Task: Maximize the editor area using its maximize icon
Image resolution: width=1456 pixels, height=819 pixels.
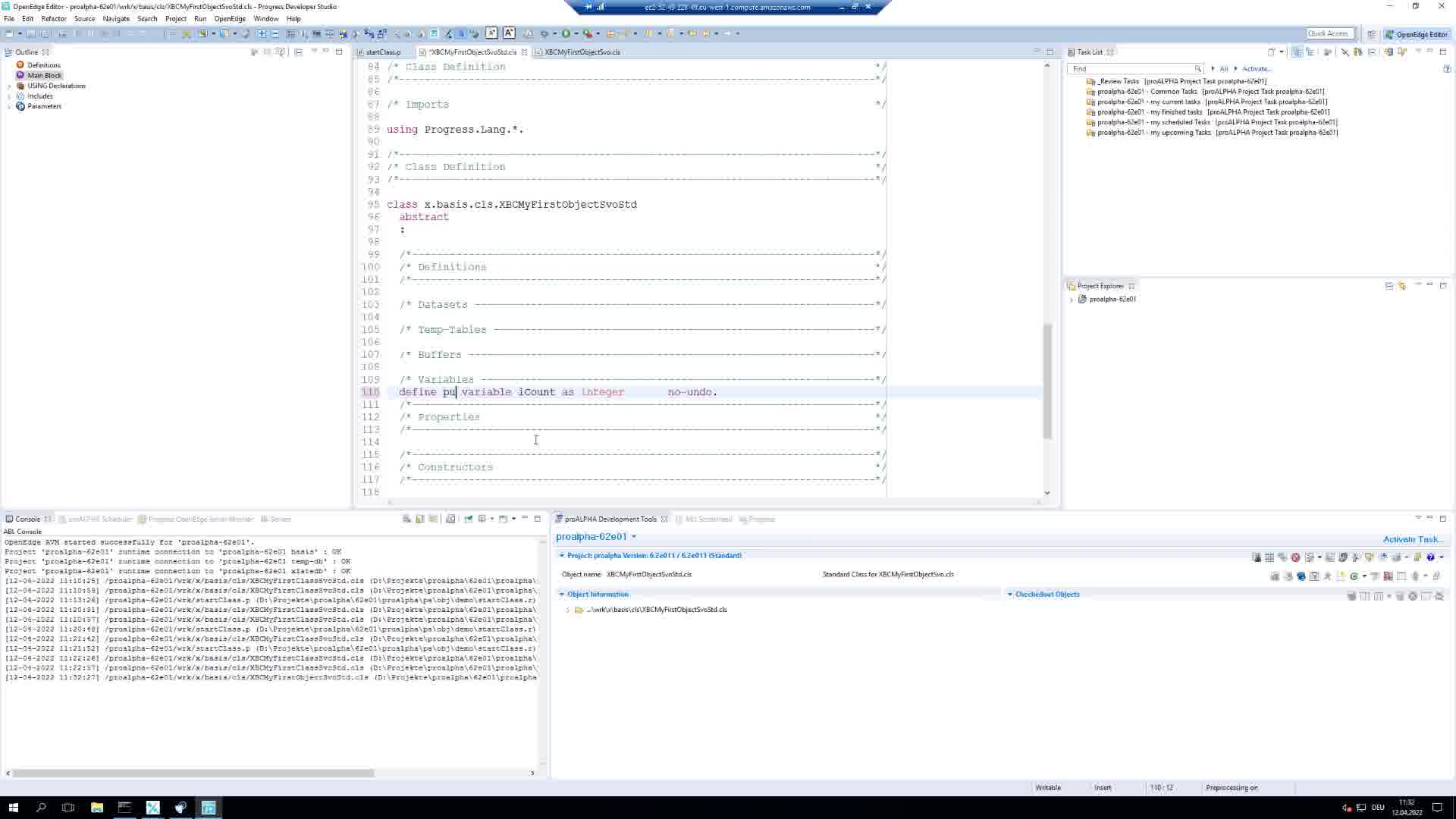Action: [x=1050, y=52]
